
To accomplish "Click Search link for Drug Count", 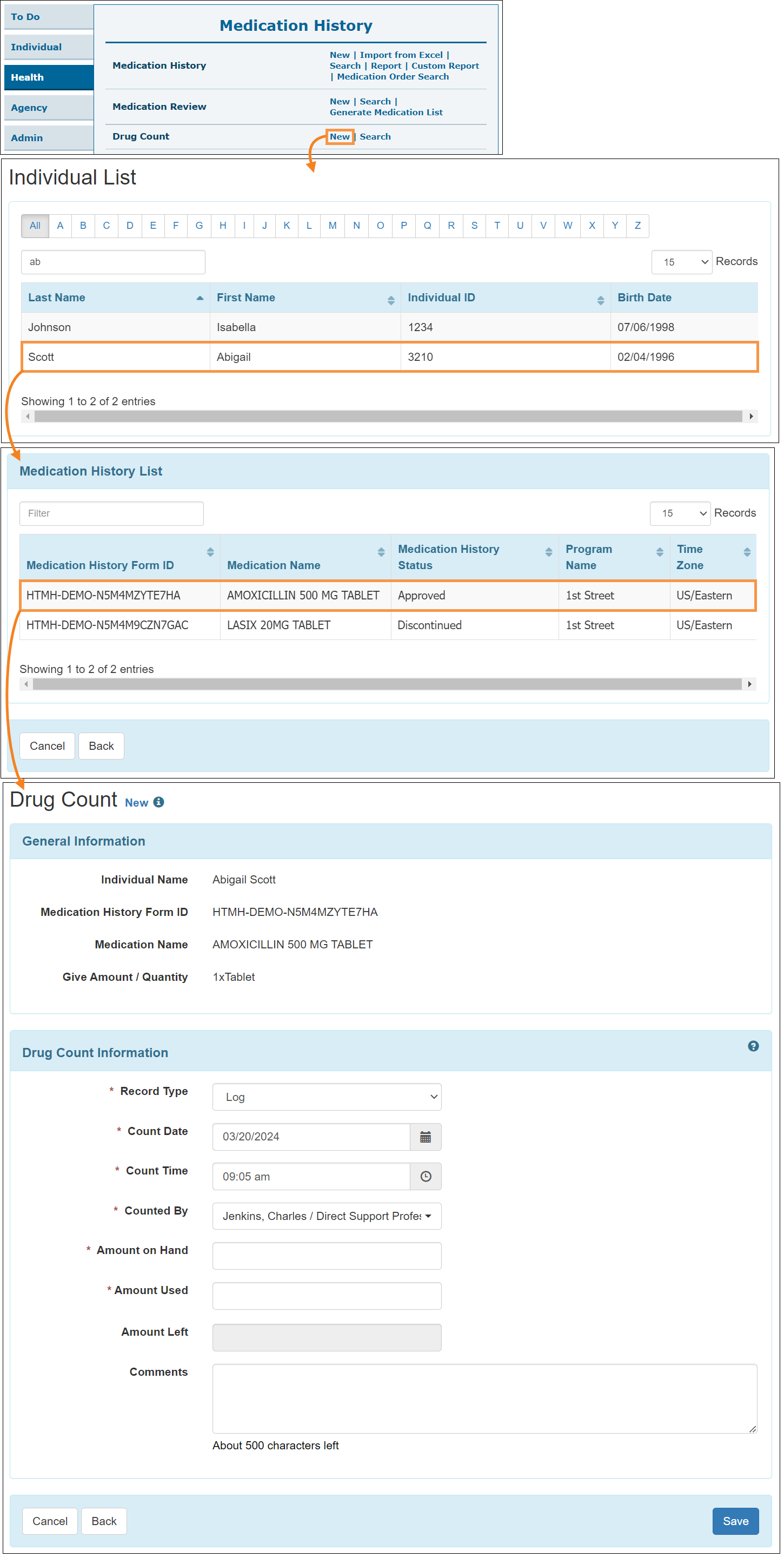I will 375,136.
